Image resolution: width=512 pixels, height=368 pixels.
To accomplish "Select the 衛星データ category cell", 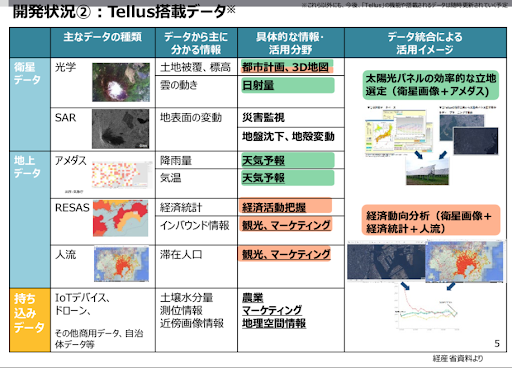I will tap(30, 104).
